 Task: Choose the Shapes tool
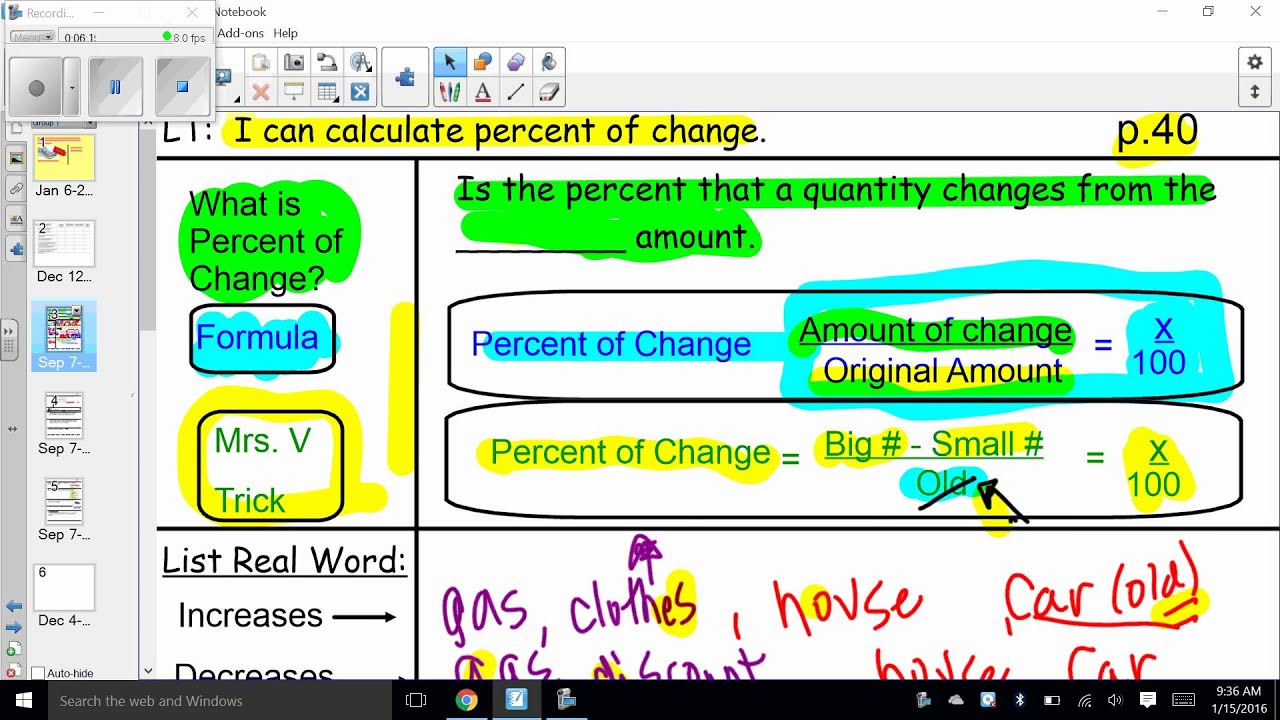483,62
